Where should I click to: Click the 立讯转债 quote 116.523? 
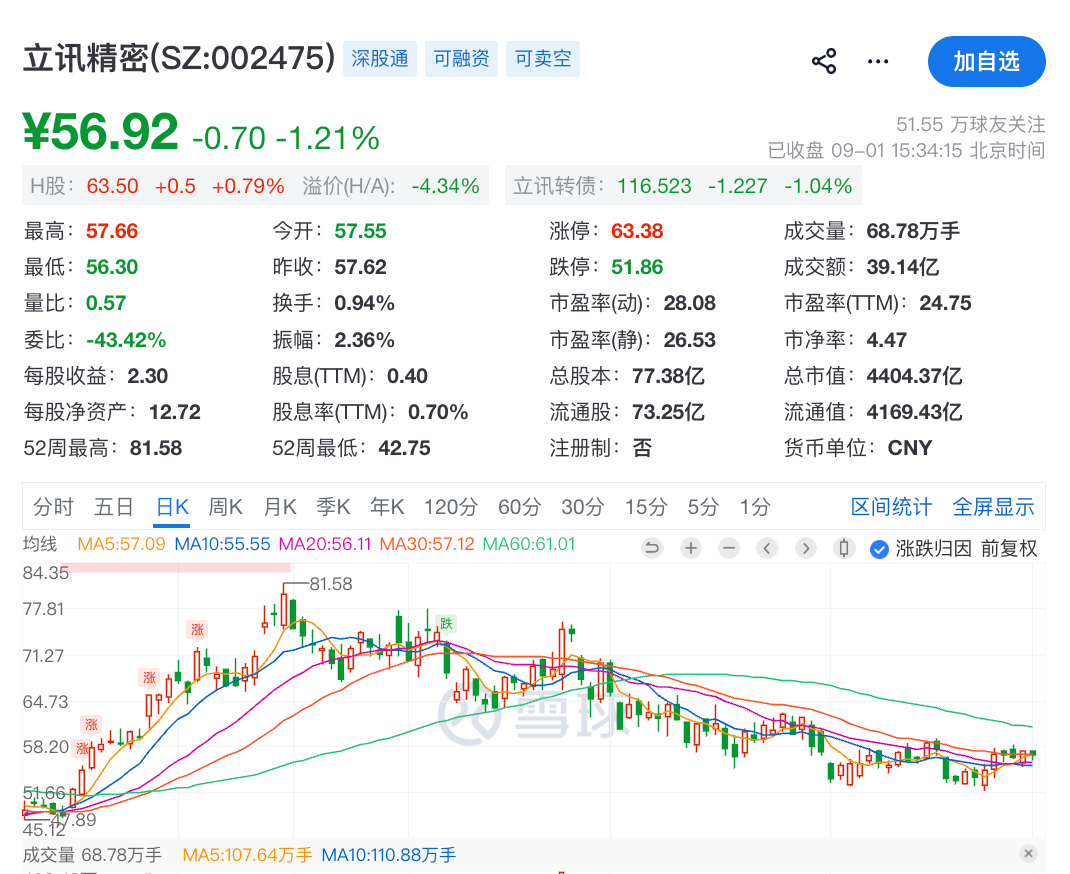point(654,186)
